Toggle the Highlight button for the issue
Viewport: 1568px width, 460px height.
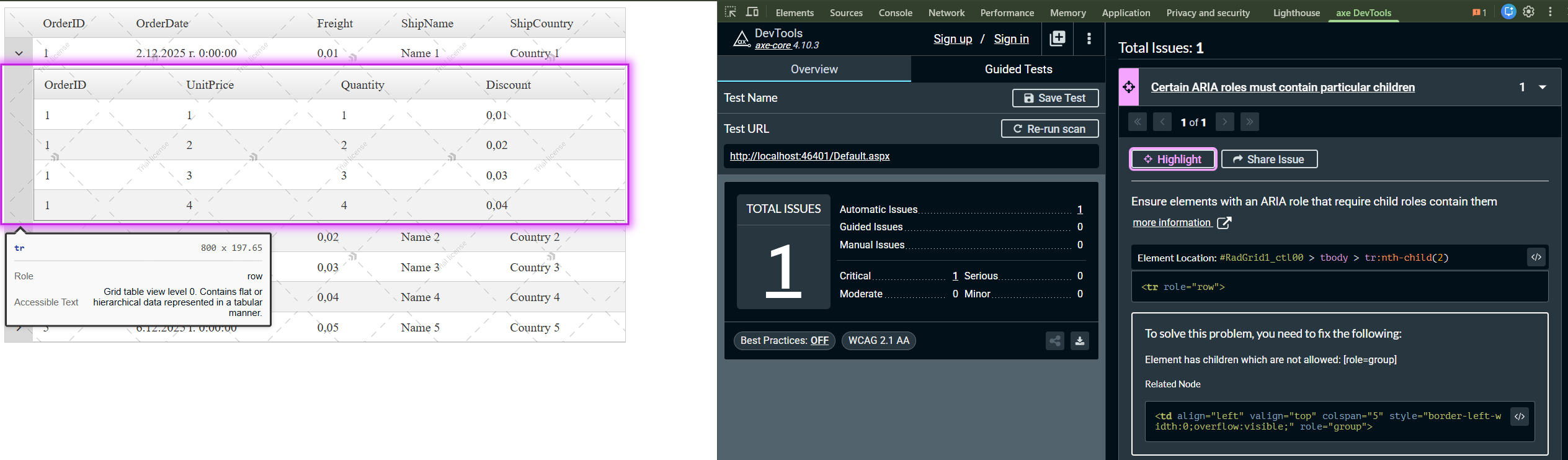1172,160
